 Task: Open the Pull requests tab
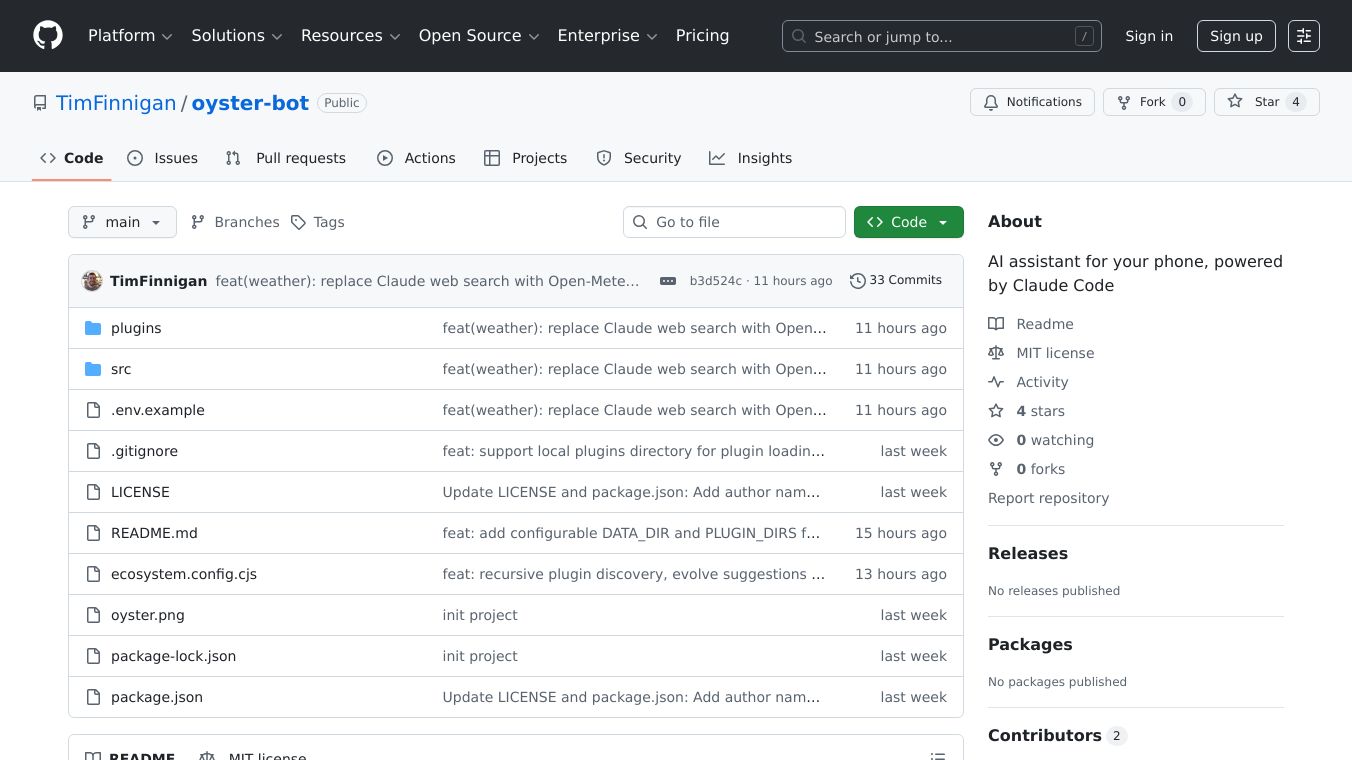[286, 158]
